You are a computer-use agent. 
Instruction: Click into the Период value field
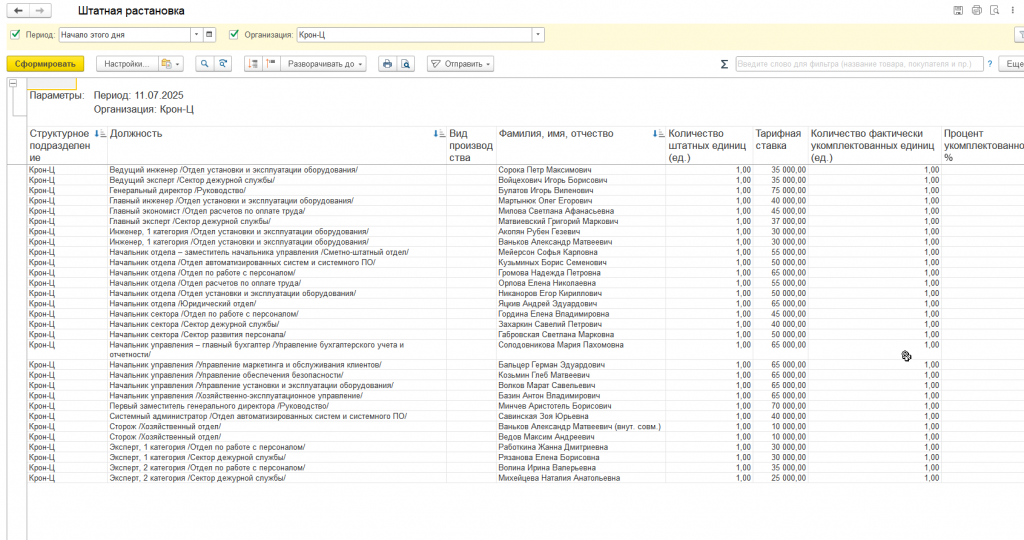(125, 35)
